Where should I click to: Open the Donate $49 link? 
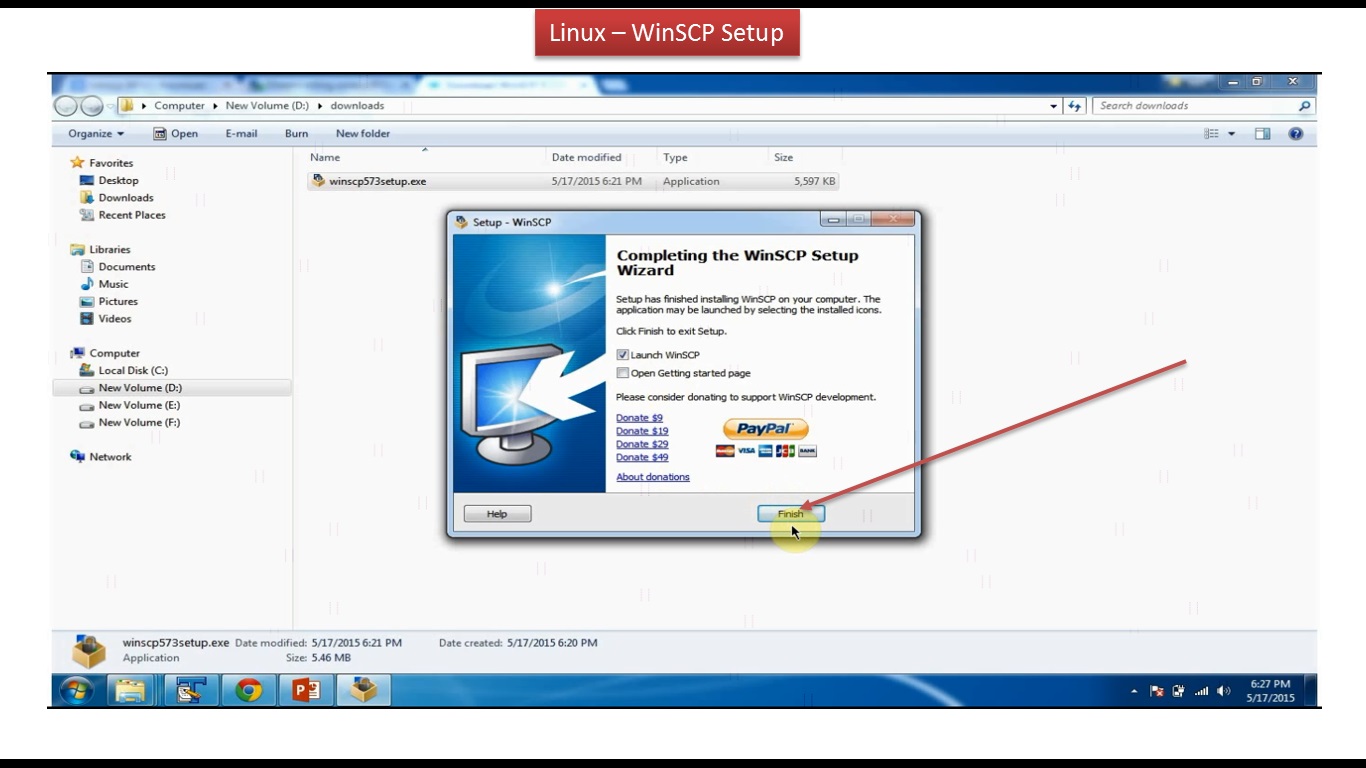[642, 457]
